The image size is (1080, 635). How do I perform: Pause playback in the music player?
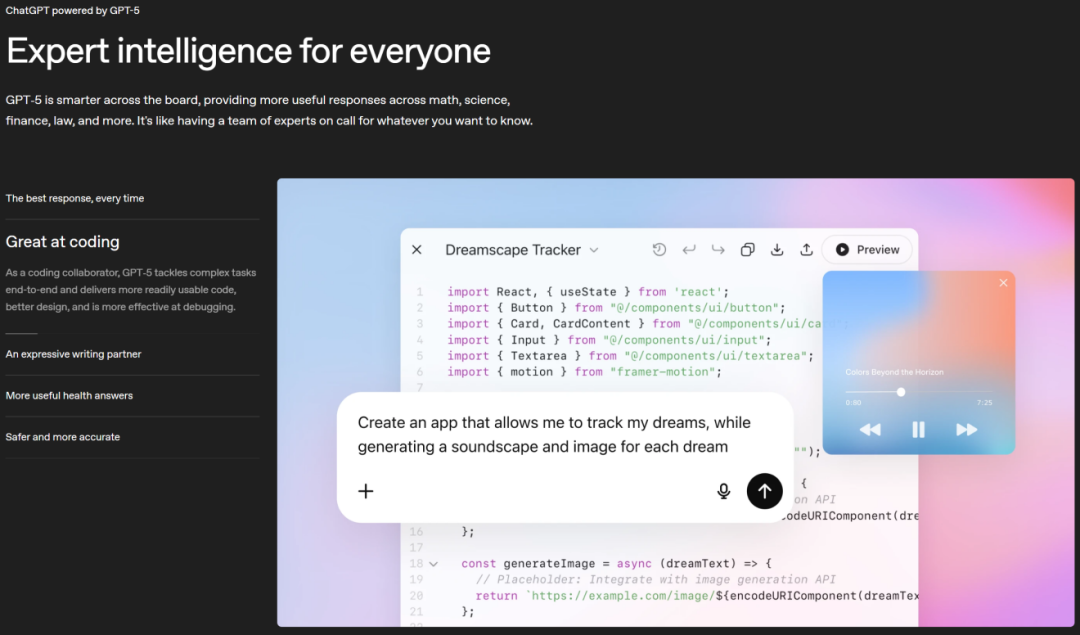(x=918, y=430)
